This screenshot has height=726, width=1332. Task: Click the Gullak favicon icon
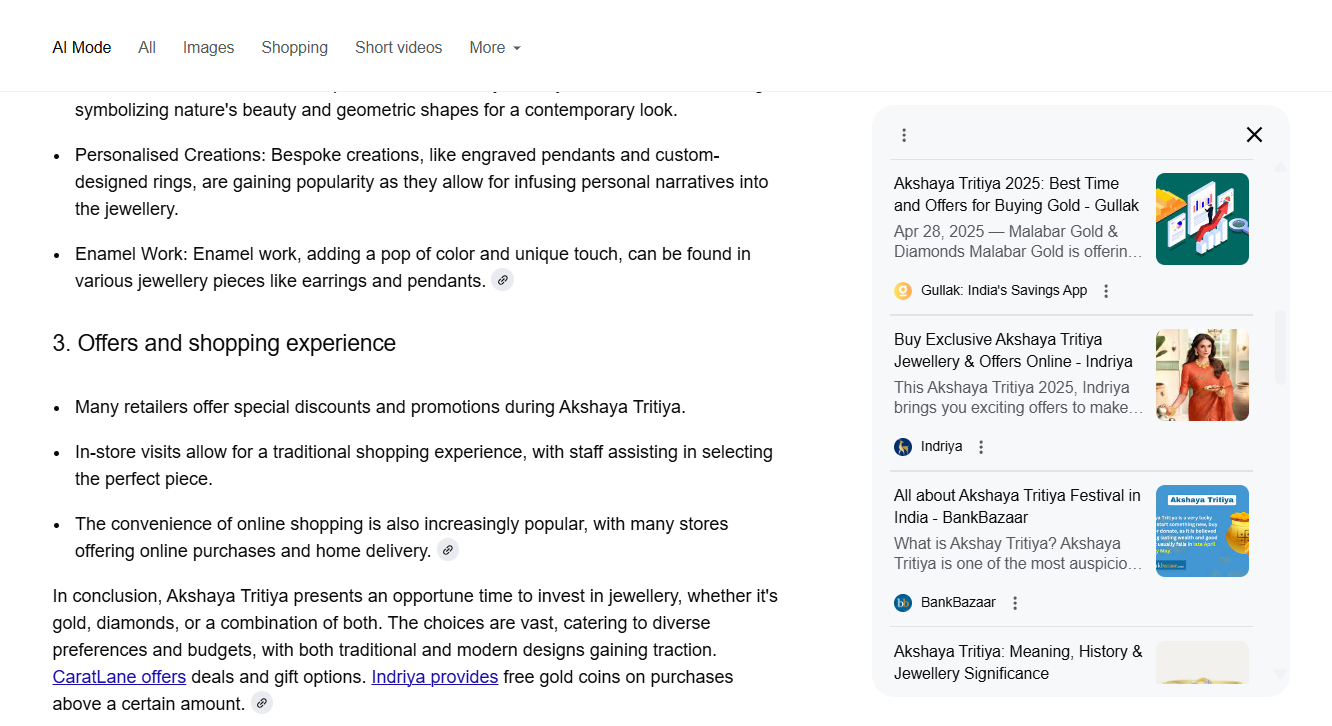(903, 291)
